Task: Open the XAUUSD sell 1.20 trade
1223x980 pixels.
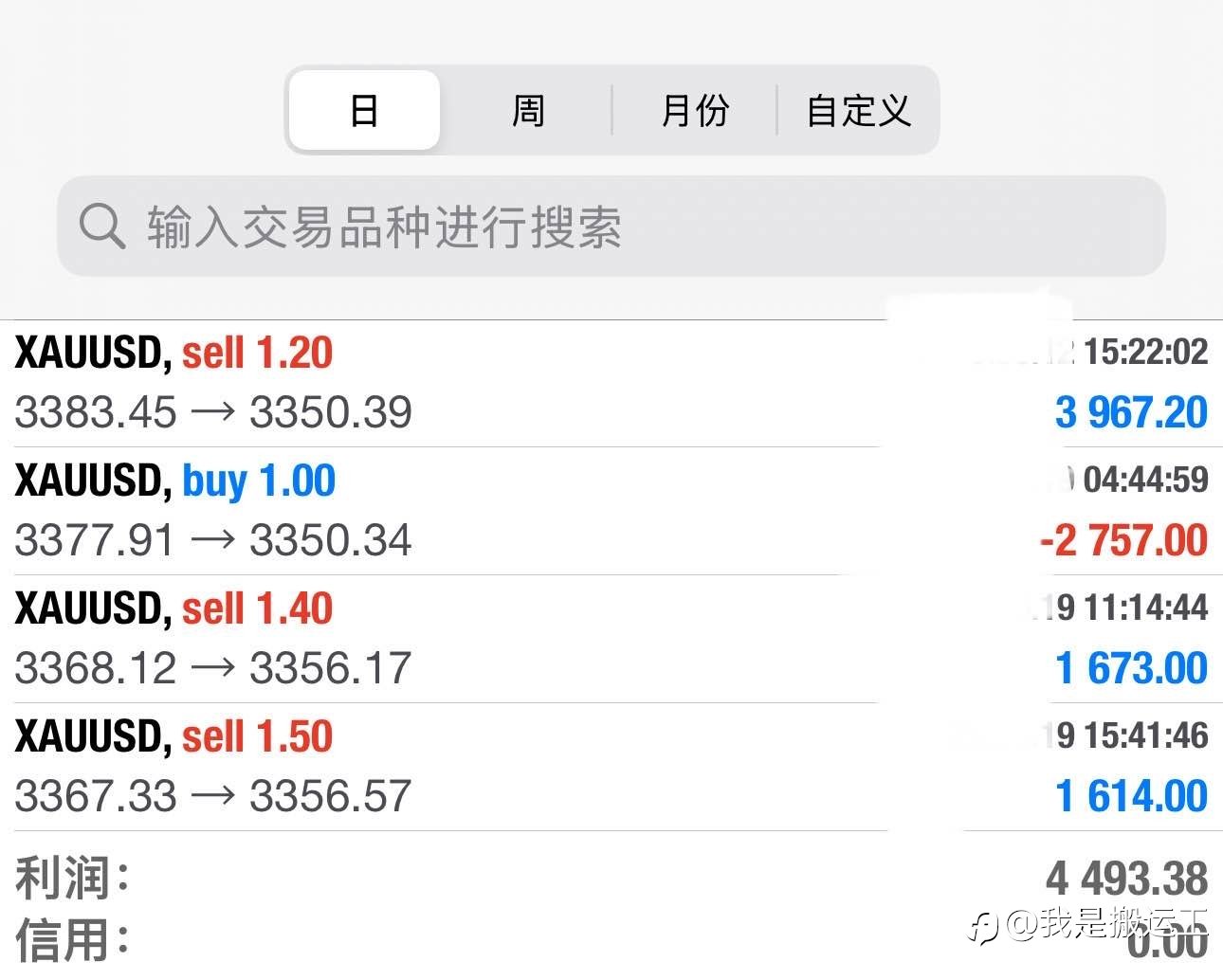Action: point(611,383)
